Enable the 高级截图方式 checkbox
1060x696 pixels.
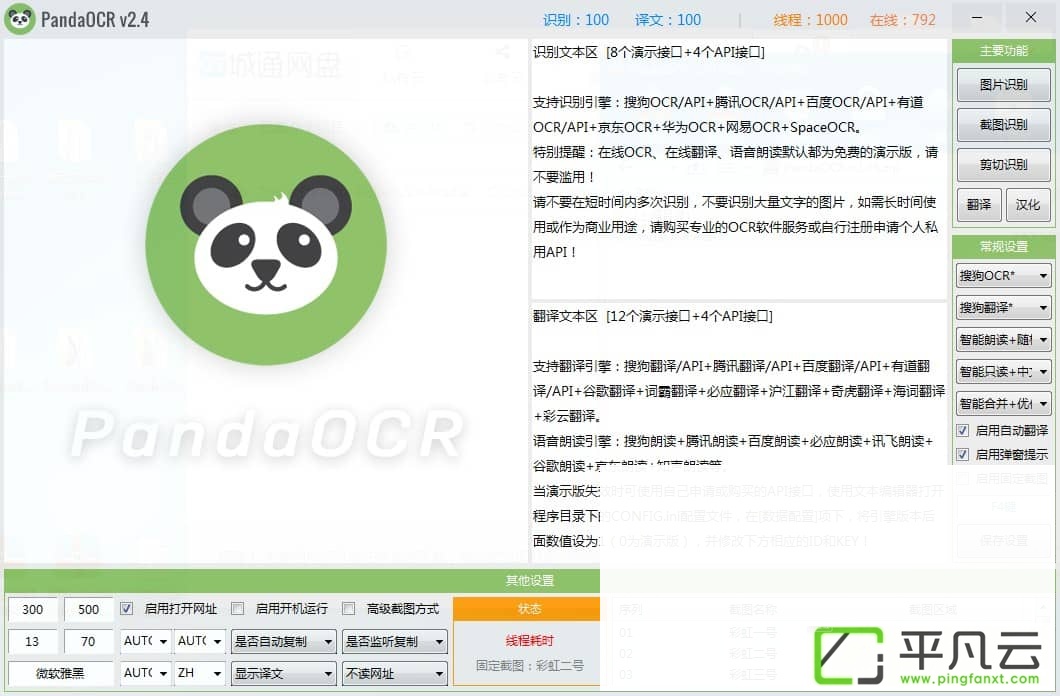[348, 609]
